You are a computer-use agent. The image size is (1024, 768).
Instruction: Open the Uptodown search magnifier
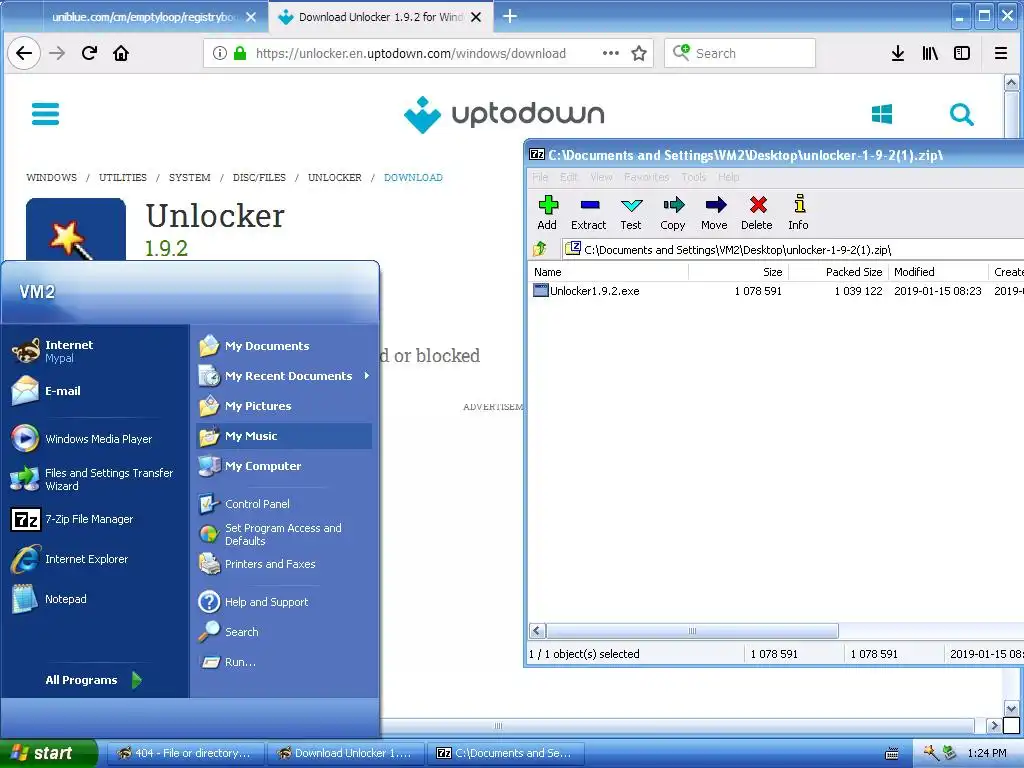click(961, 114)
